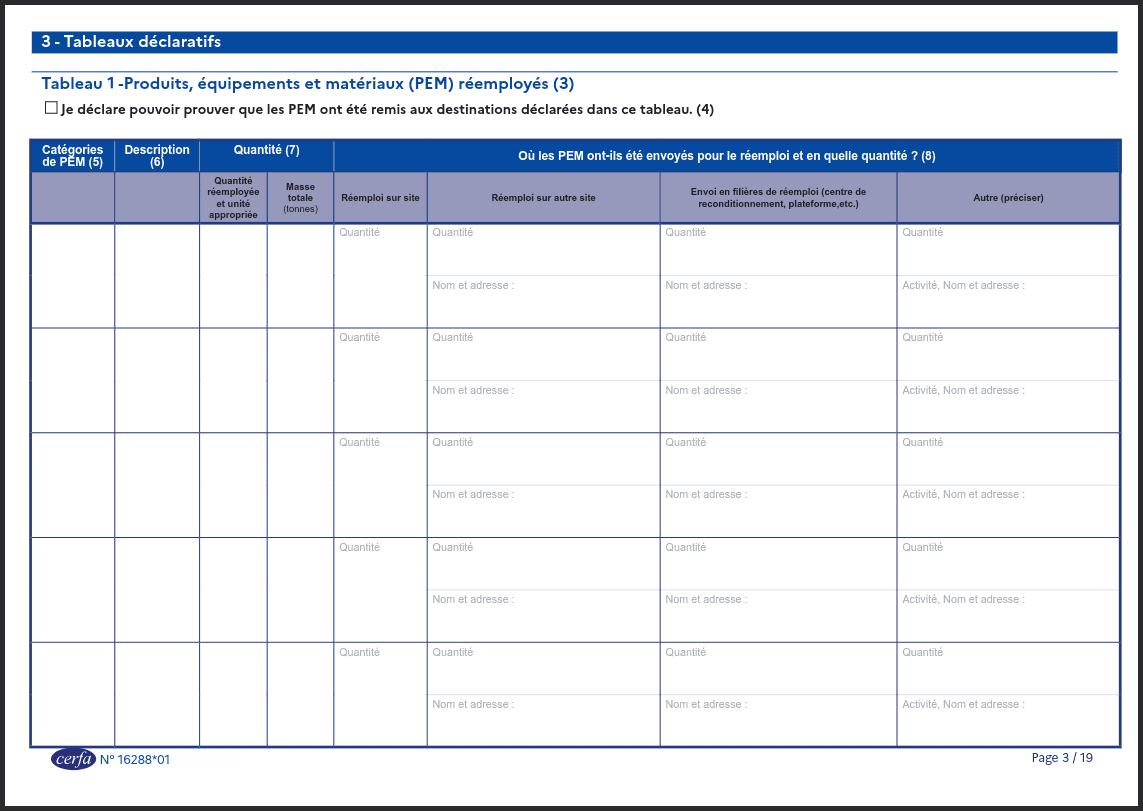Click first row's filières de réemploi Quantité field
This screenshot has height=811, width=1143.
tap(779, 250)
